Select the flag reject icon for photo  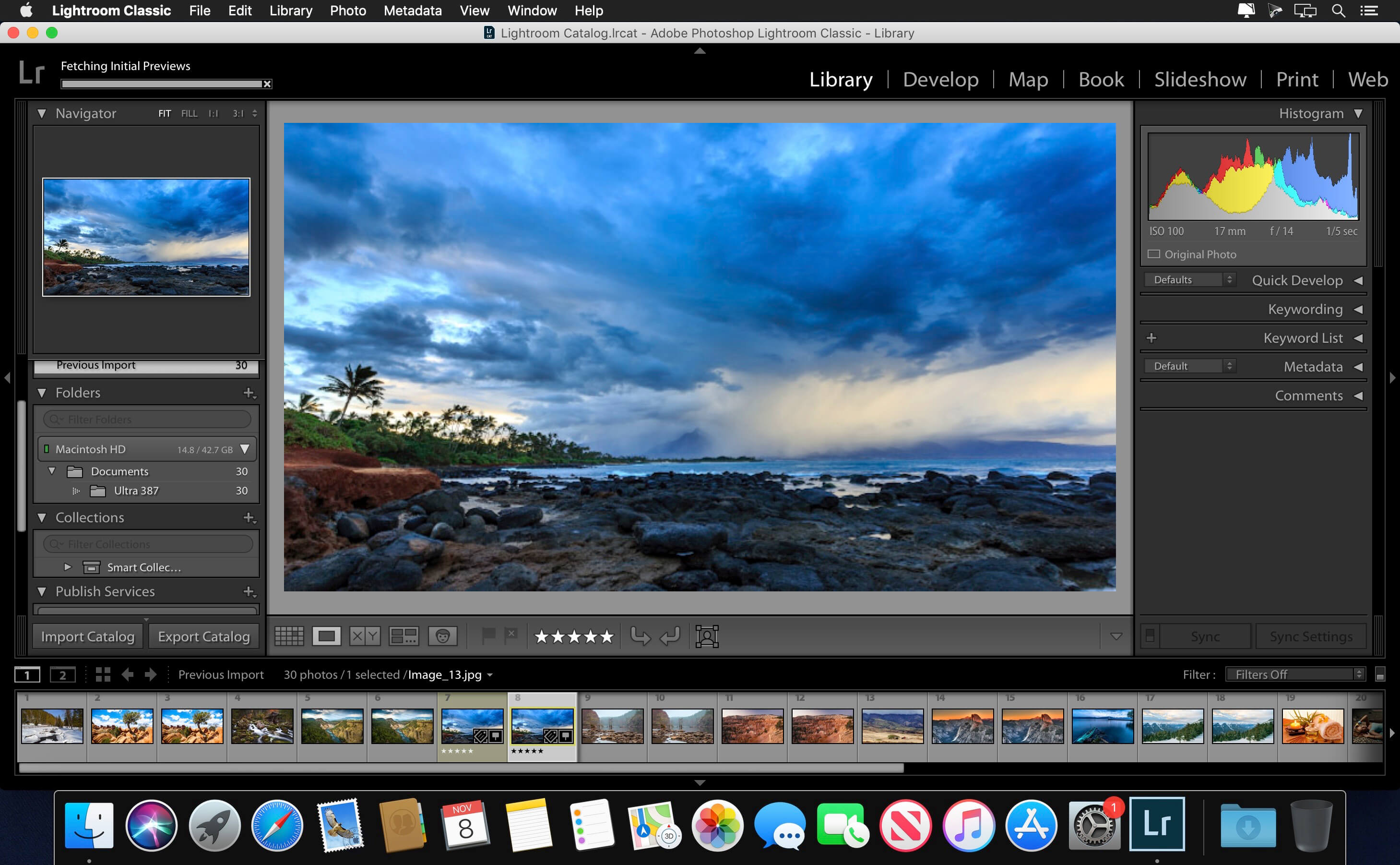(x=511, y=635)
